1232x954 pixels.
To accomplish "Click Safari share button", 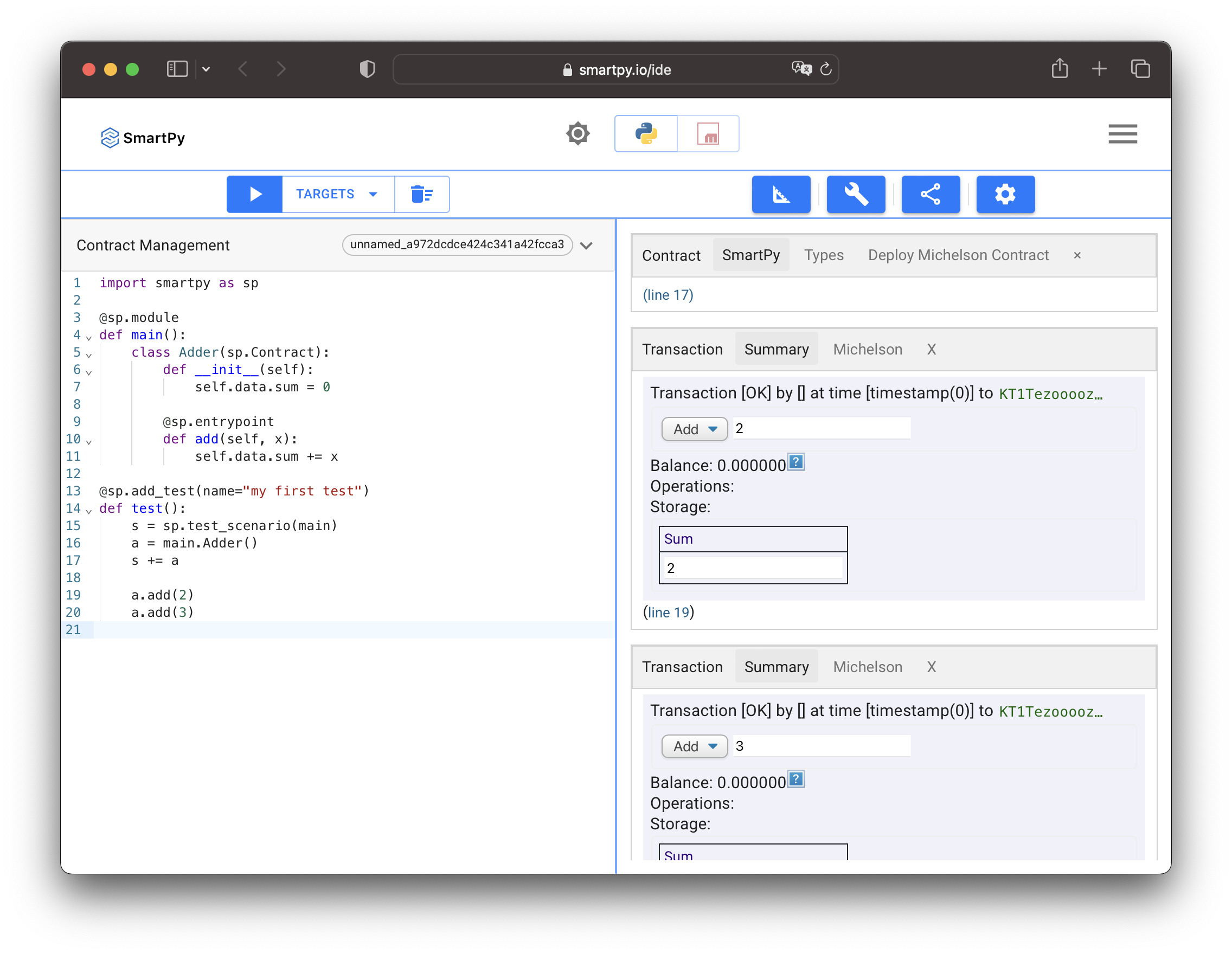I will click(1059, 68).
